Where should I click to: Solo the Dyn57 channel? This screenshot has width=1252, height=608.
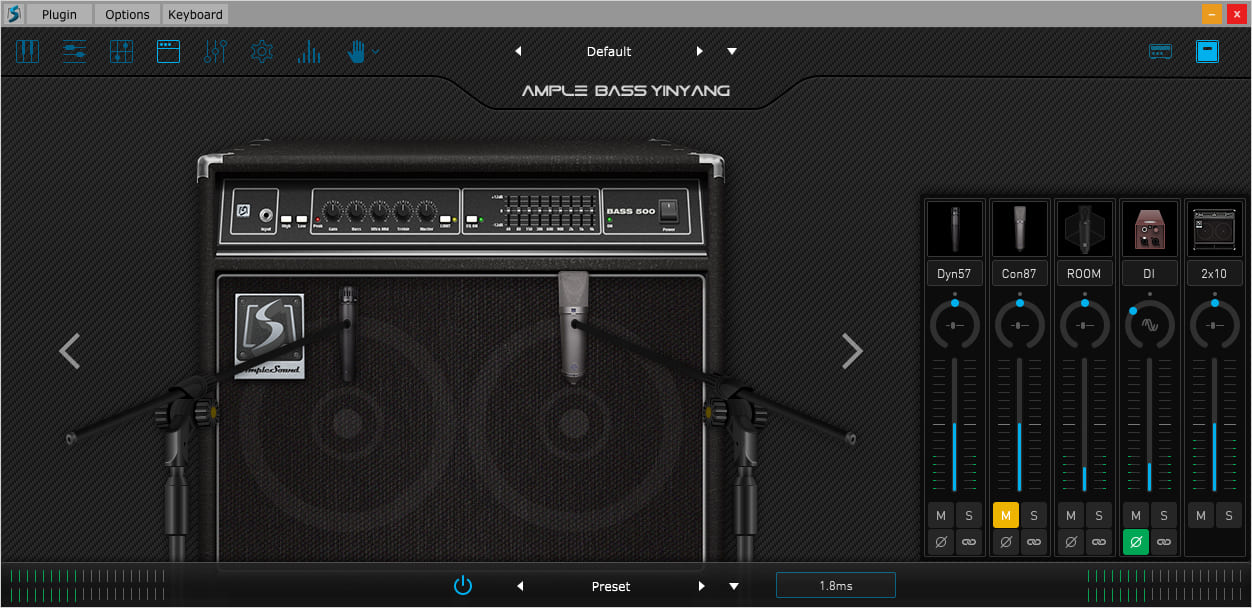coord(968,515)
